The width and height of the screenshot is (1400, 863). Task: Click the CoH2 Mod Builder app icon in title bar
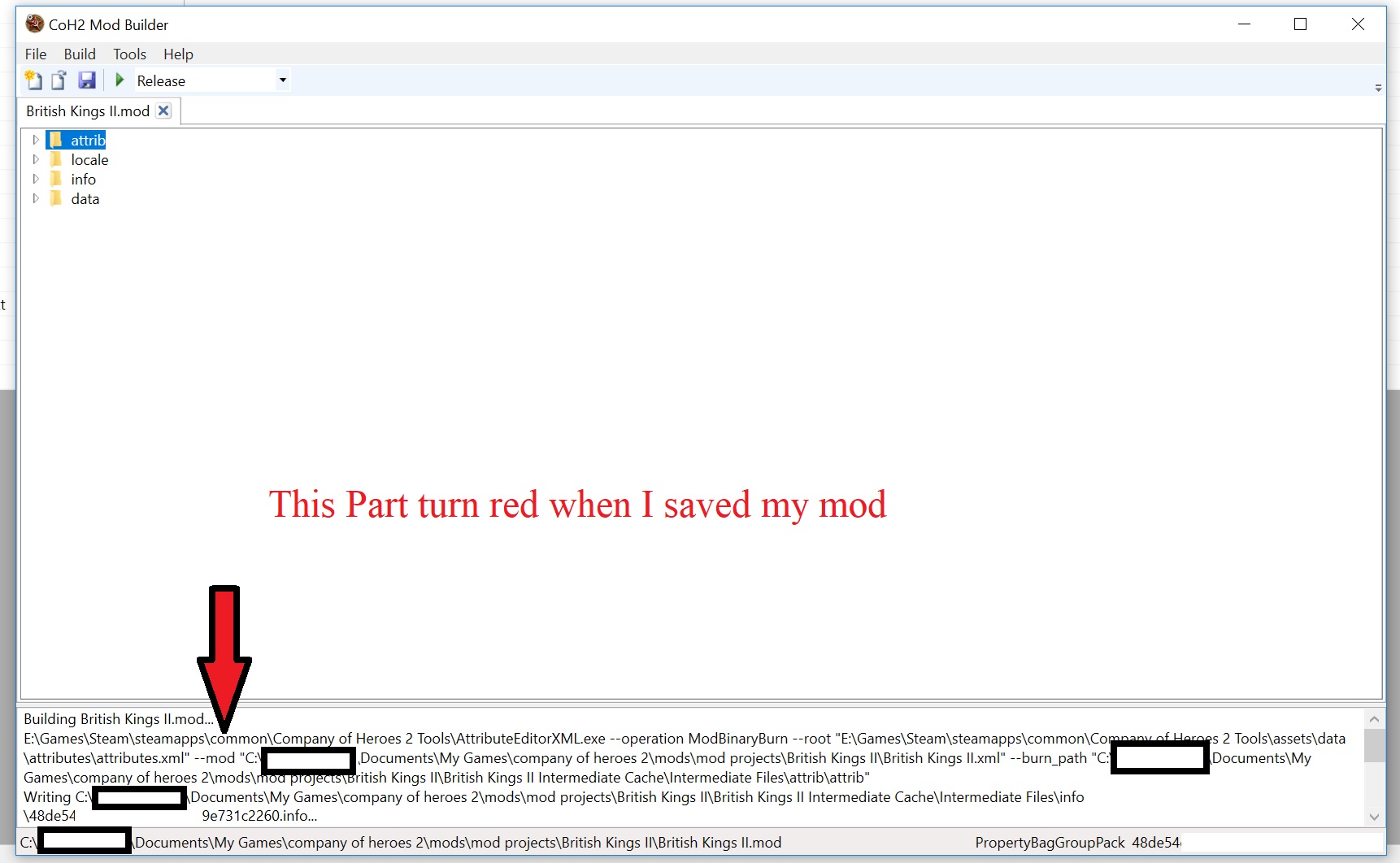click(x=34, y=24)
